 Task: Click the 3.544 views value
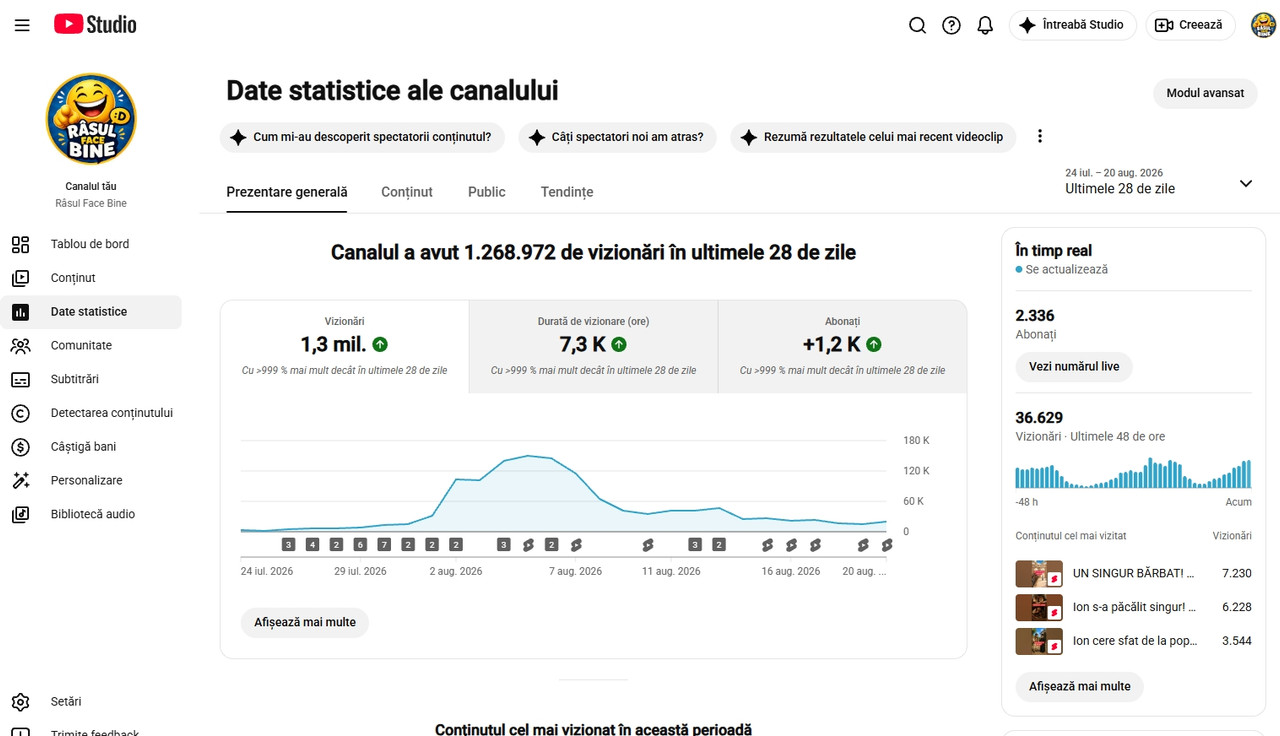[1237, 641]
